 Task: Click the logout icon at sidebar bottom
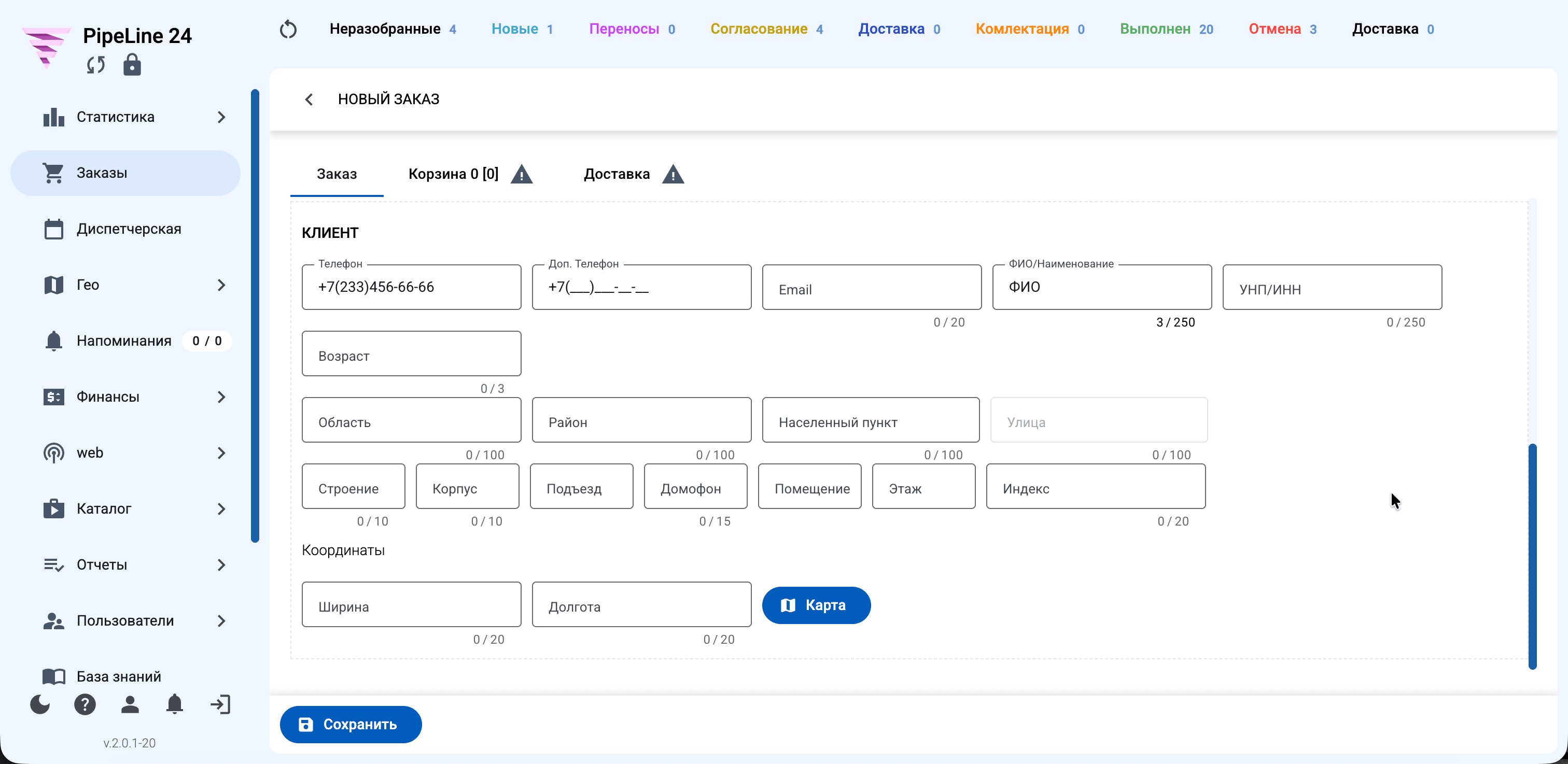click(x=220, y=704)
